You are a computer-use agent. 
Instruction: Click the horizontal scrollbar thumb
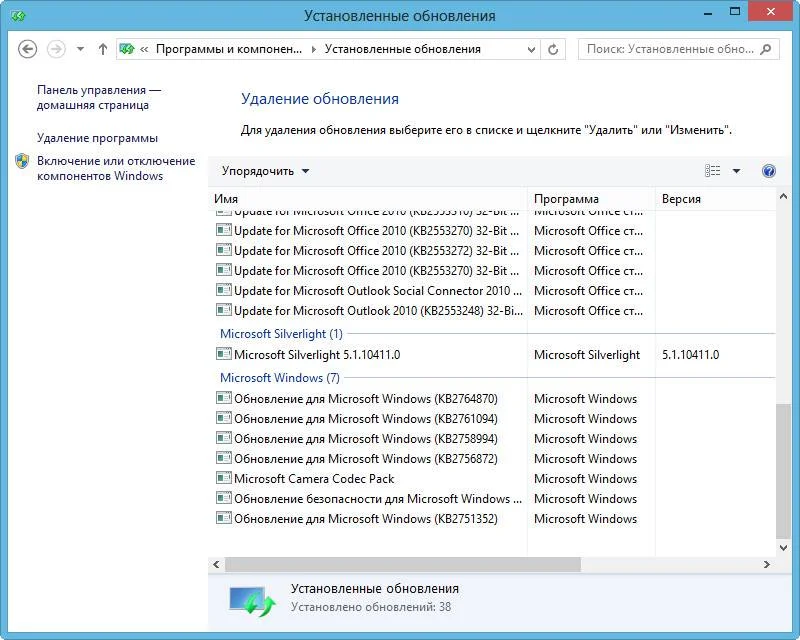click(403, 564)
